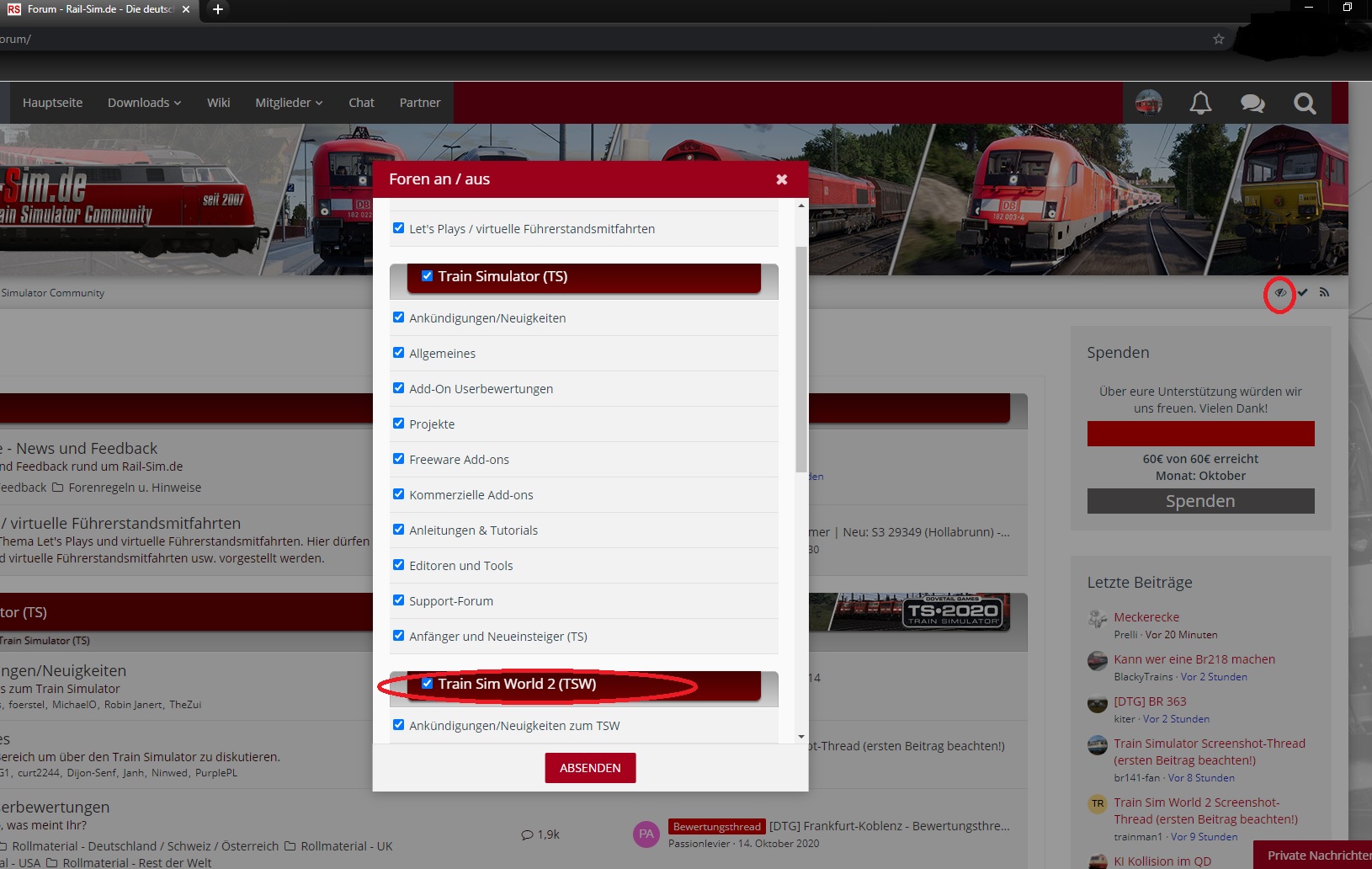The width and height of the screenshot is (1372, 869).
Task: Open Forenregeln u. Hinweise subforum
Action: point(135,488)
